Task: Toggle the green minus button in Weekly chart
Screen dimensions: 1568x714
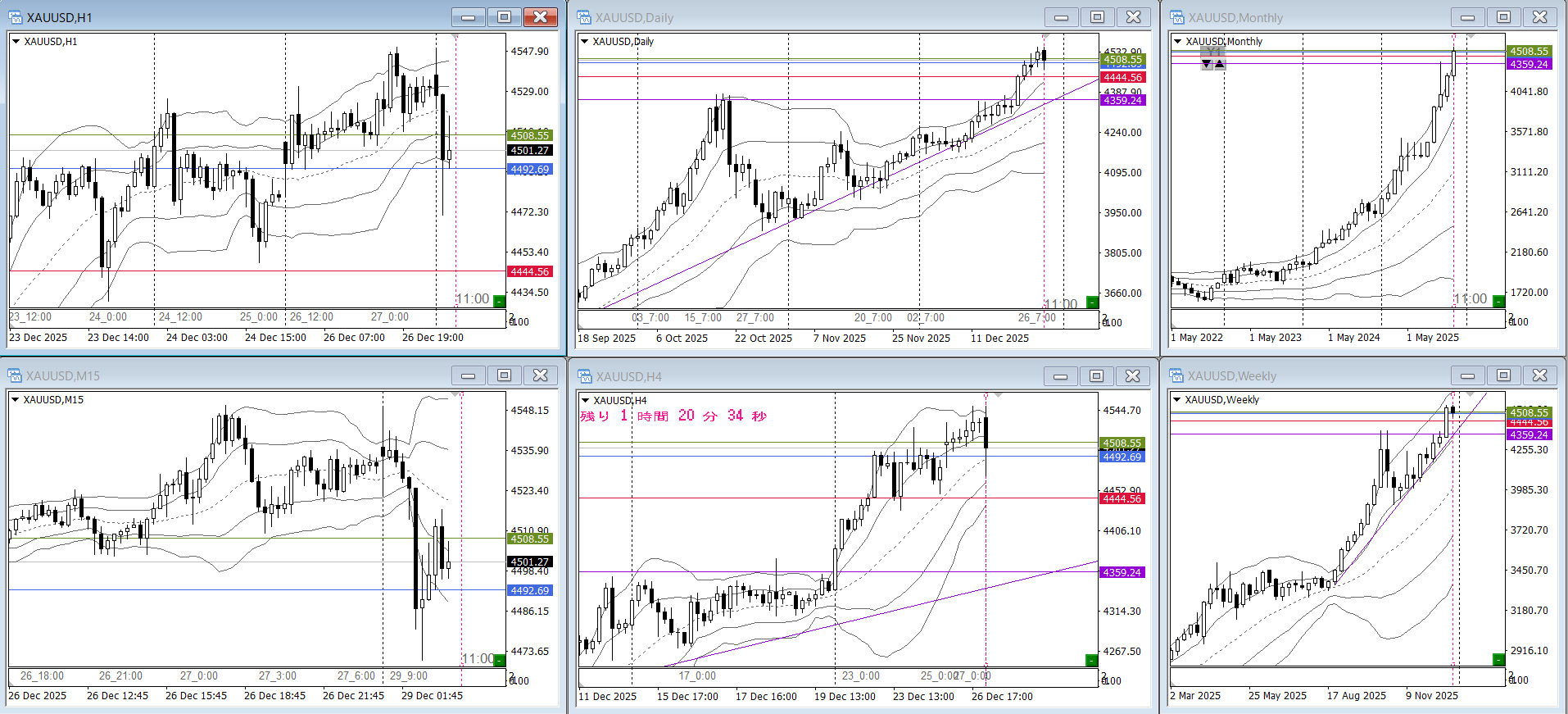Action: (x=1498, y=659)
